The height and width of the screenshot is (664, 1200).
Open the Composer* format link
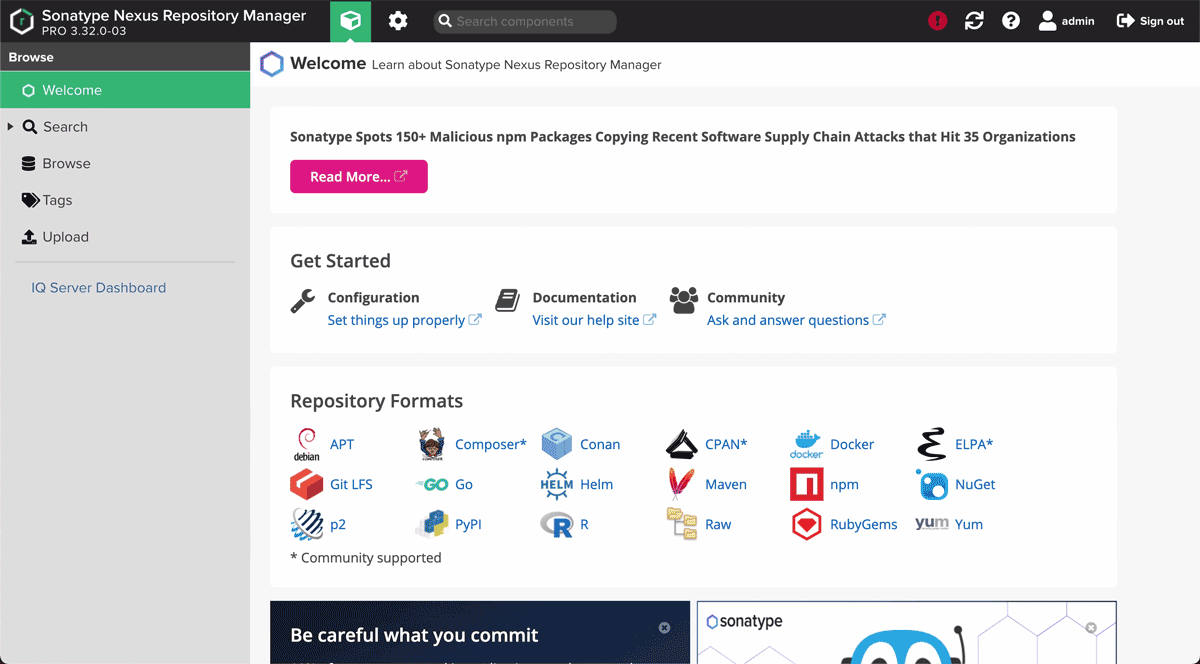pyautogui.click(x=490, y=444)
